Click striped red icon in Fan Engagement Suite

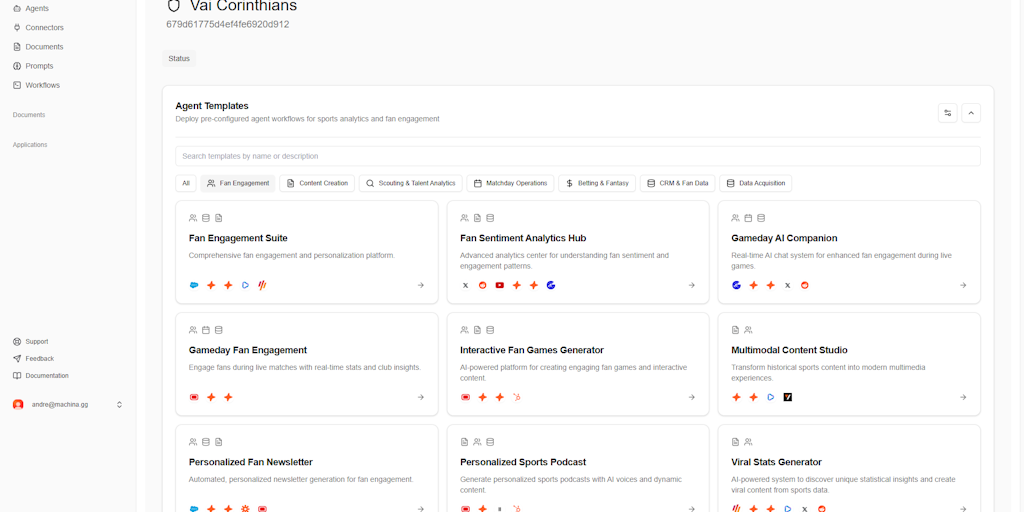[262, 285]
